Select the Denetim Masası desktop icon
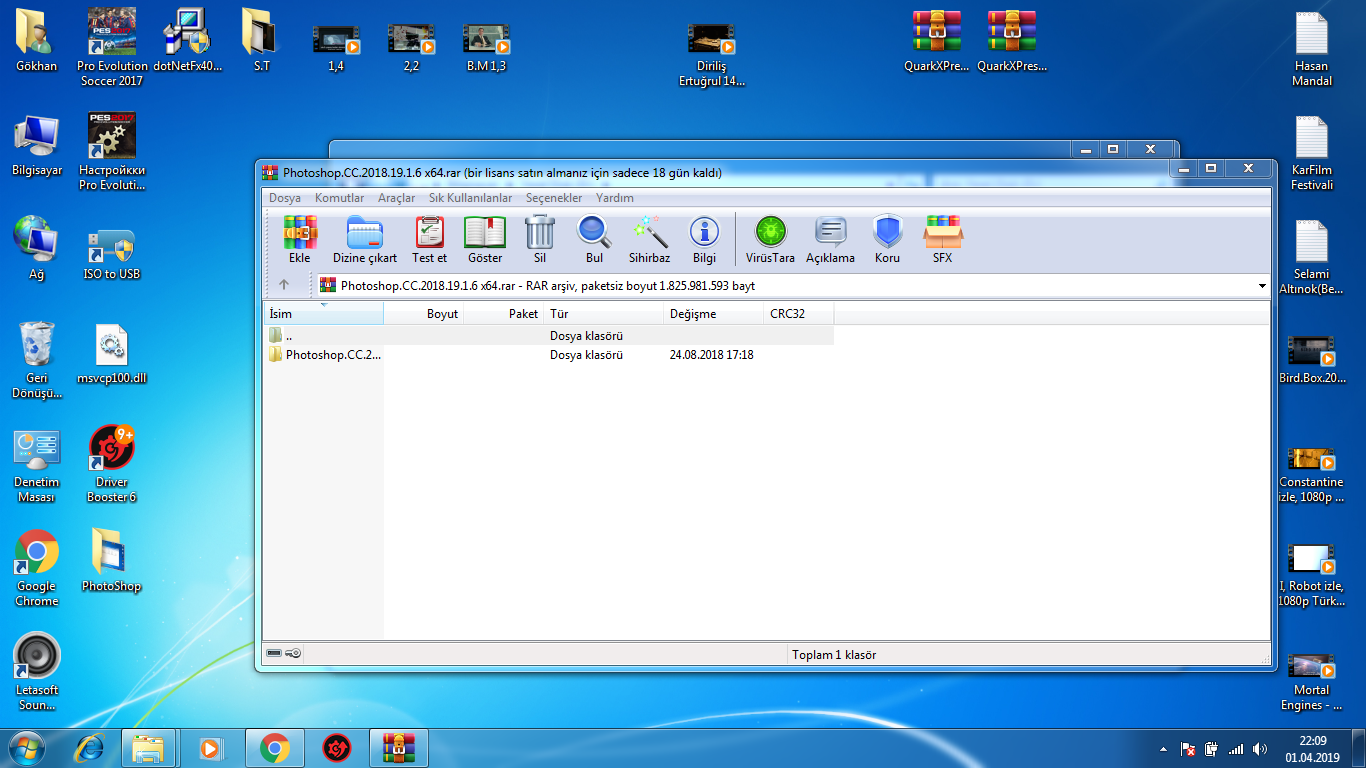Image resolution: width=1366 pixels, height=768 pixels. 37,466
